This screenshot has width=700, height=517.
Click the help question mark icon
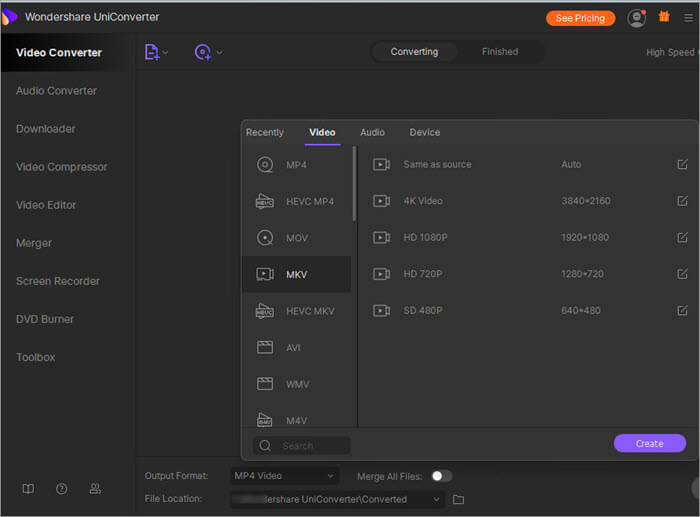(x=62, y=489)
